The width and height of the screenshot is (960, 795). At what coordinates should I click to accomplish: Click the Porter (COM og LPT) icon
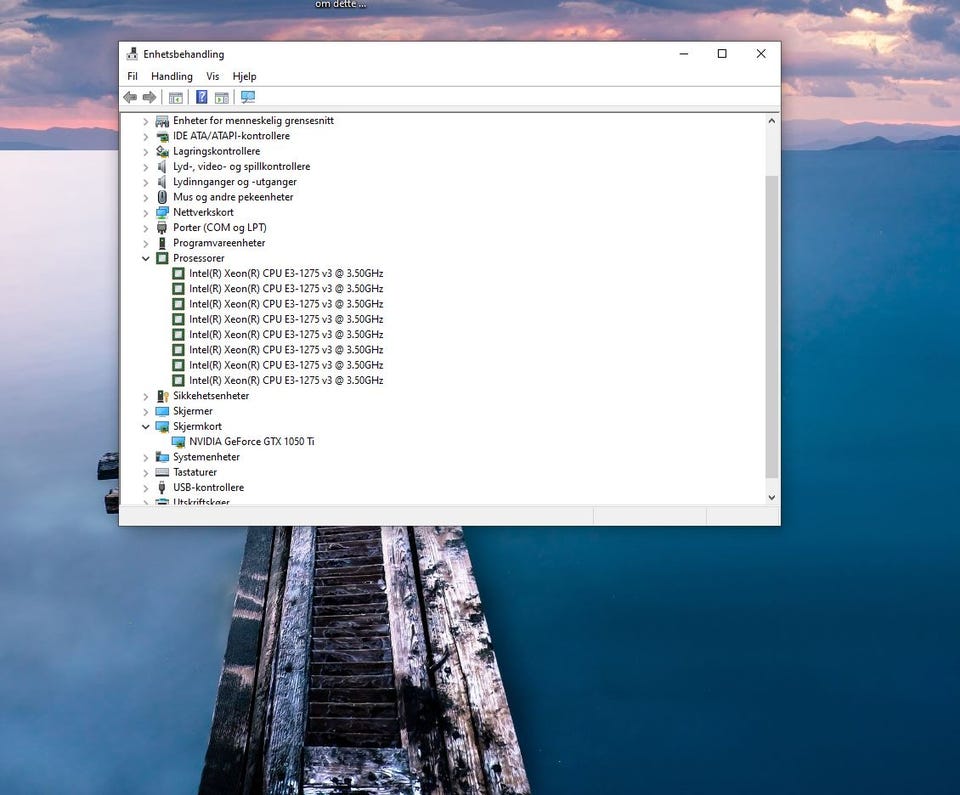[162, 228]
